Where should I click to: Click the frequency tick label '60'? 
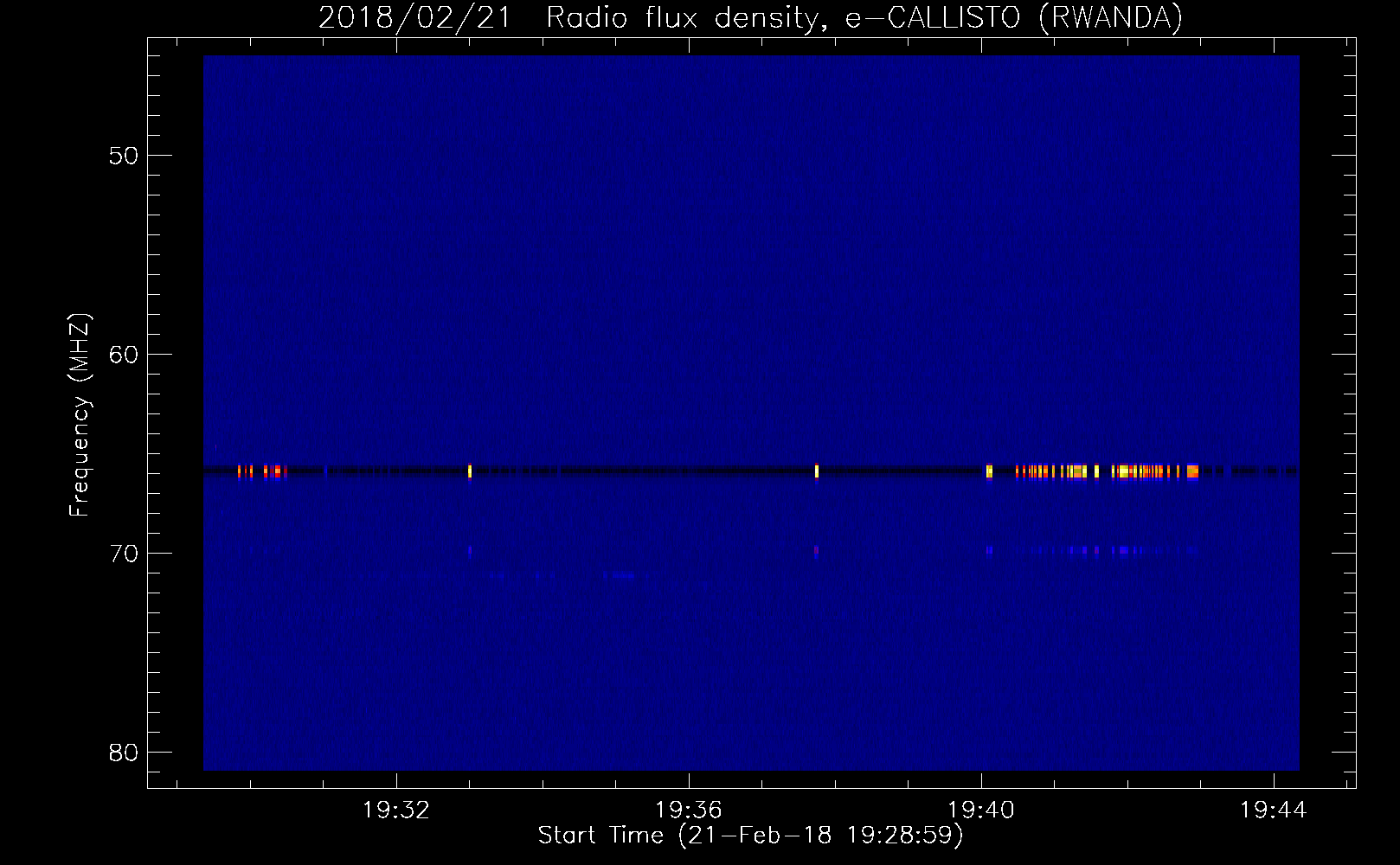(125, 355)
